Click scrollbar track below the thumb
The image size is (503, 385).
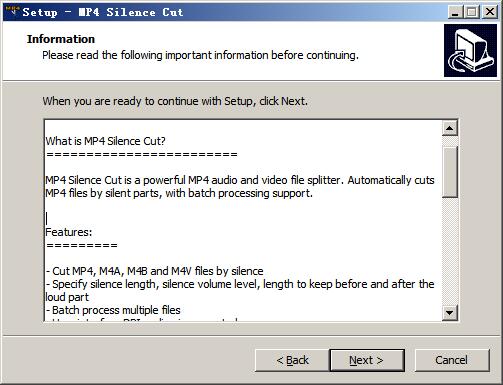(x=450, y=251)
